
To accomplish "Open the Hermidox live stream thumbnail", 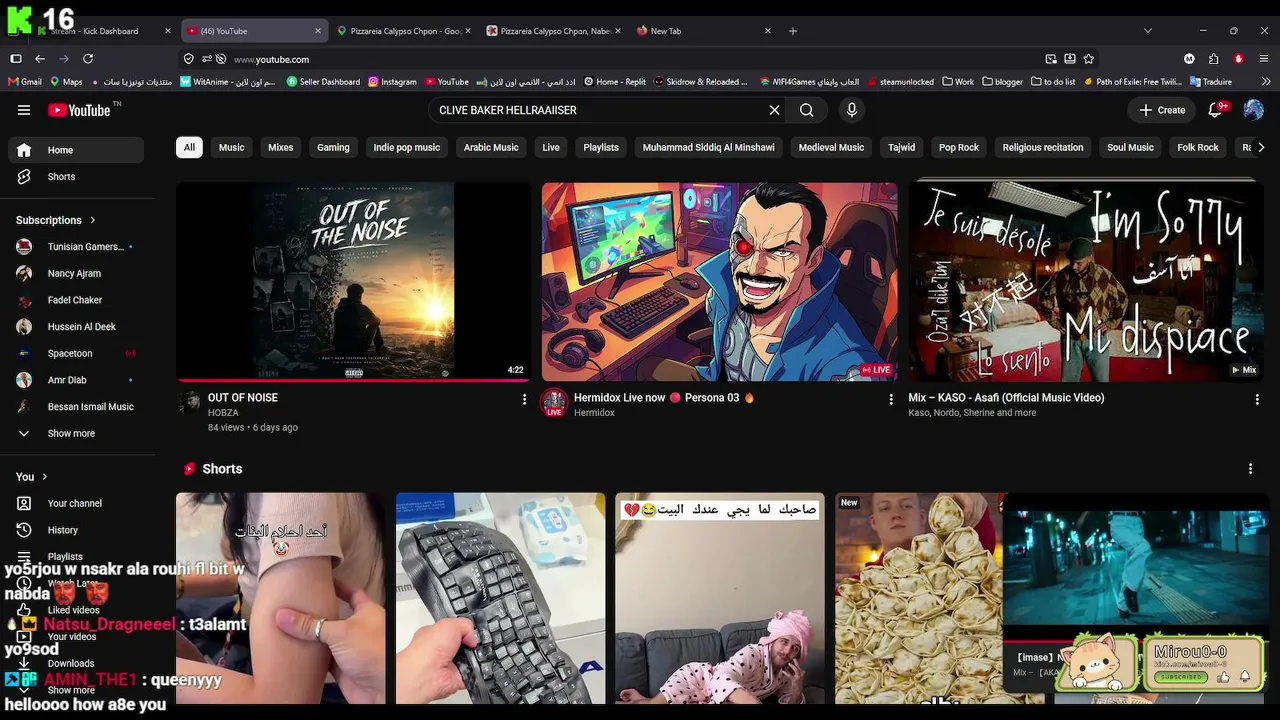I will (720, 281).
